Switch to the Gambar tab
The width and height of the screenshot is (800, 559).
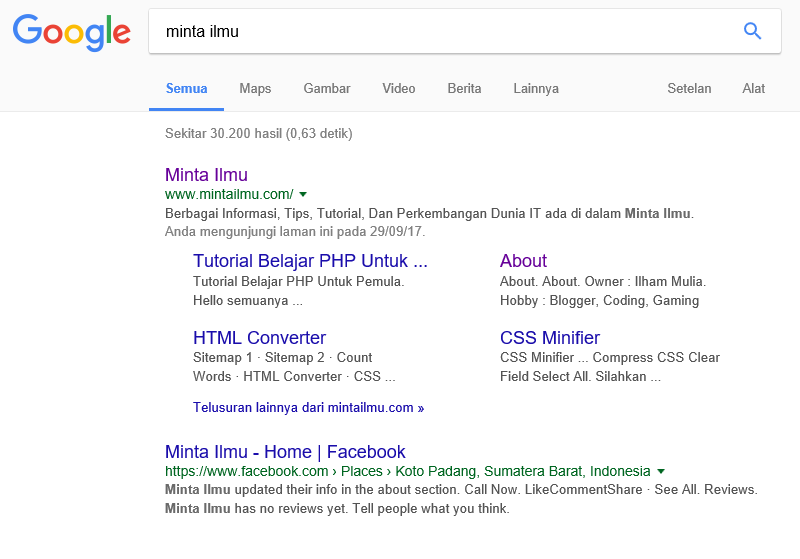pos(327,88)
